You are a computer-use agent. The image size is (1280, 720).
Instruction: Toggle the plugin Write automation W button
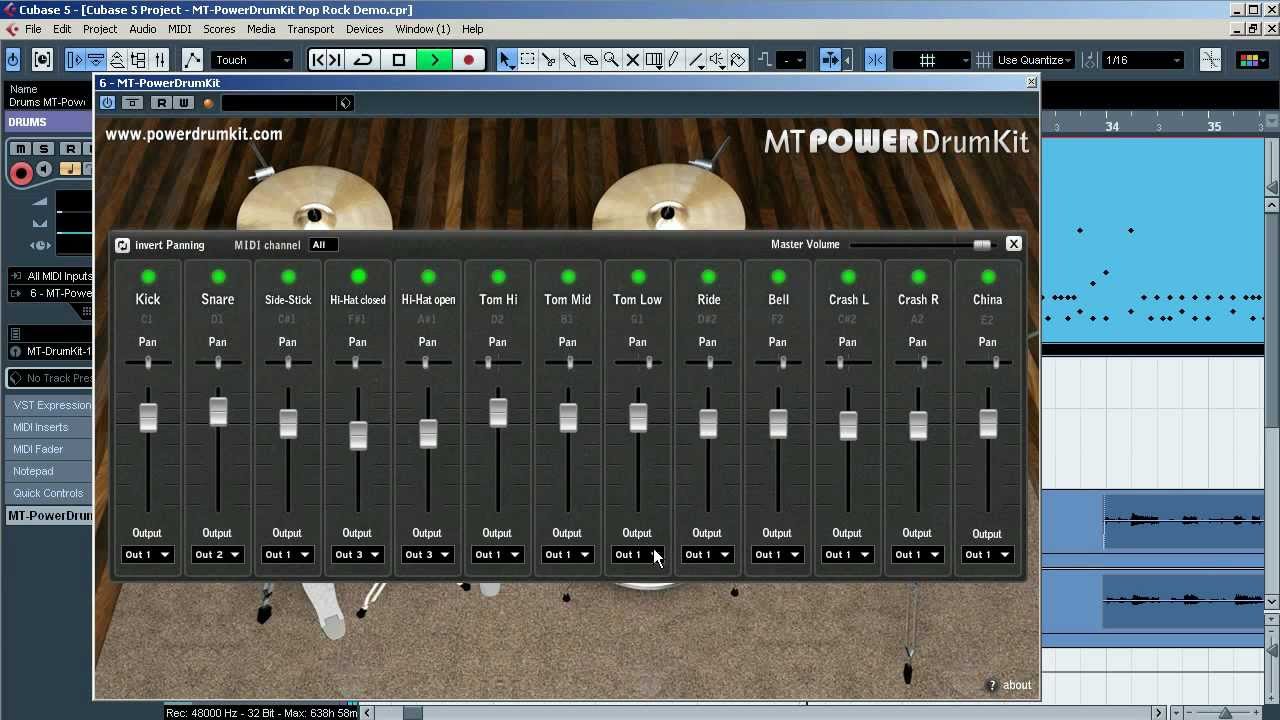click(x=183, y=103)
